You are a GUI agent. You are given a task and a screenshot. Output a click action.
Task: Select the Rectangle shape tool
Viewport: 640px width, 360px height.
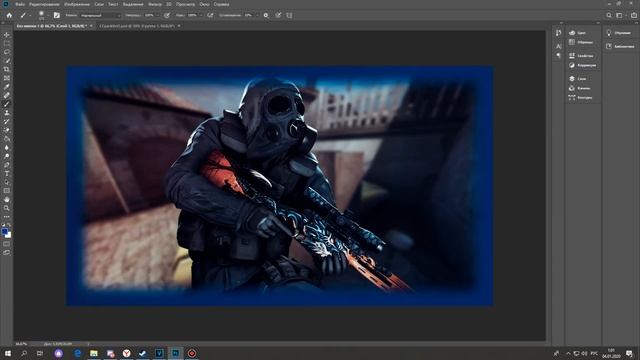point(7,191)
